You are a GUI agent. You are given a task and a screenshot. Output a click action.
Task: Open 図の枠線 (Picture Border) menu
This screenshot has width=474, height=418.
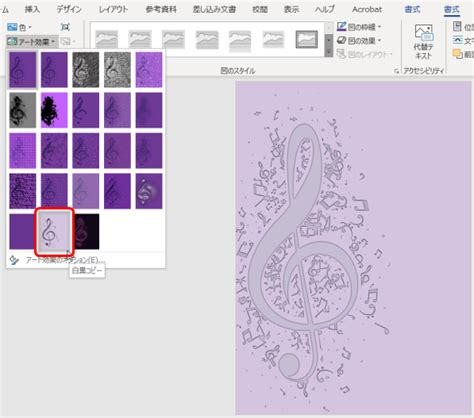click(359, 27)
